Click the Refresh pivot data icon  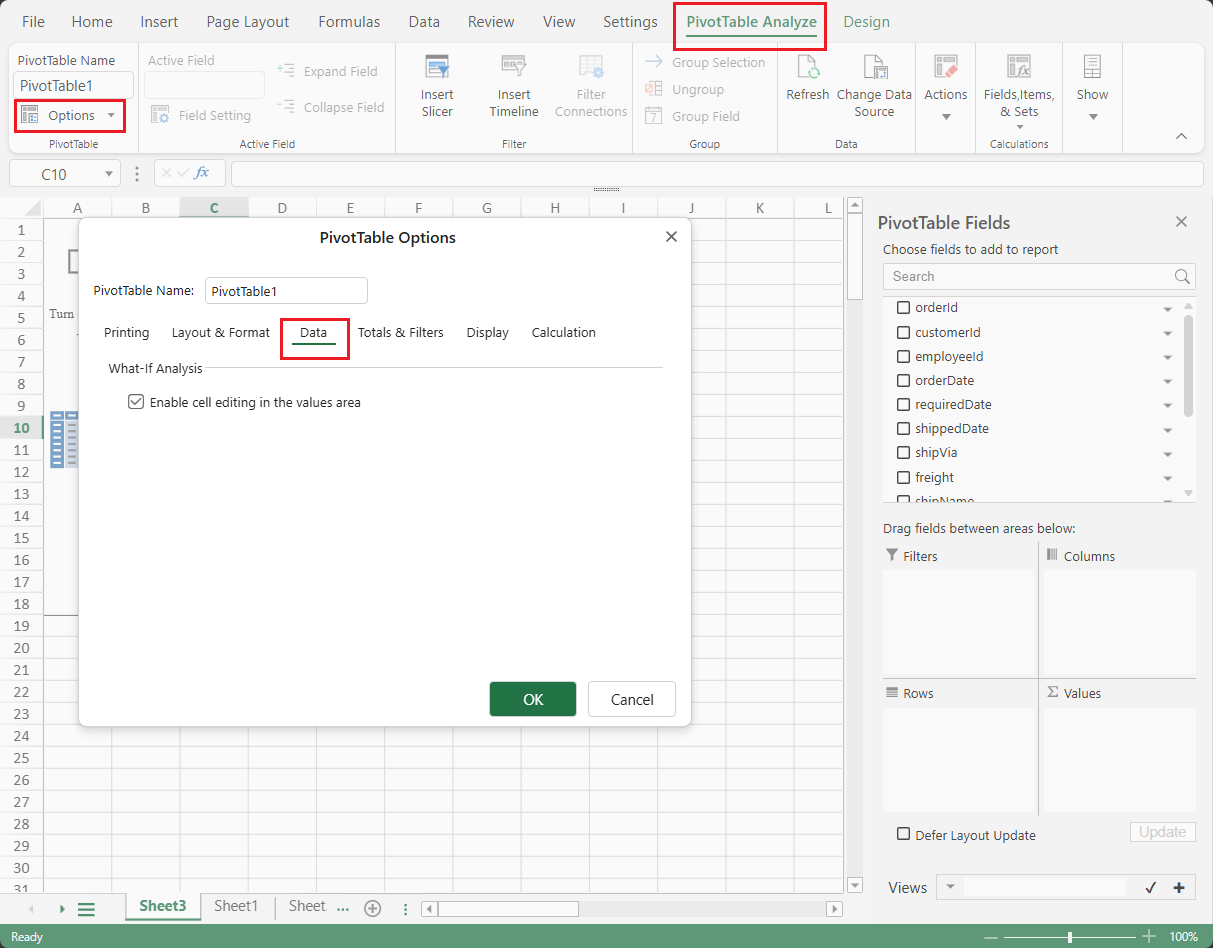(x=808, y=67)
